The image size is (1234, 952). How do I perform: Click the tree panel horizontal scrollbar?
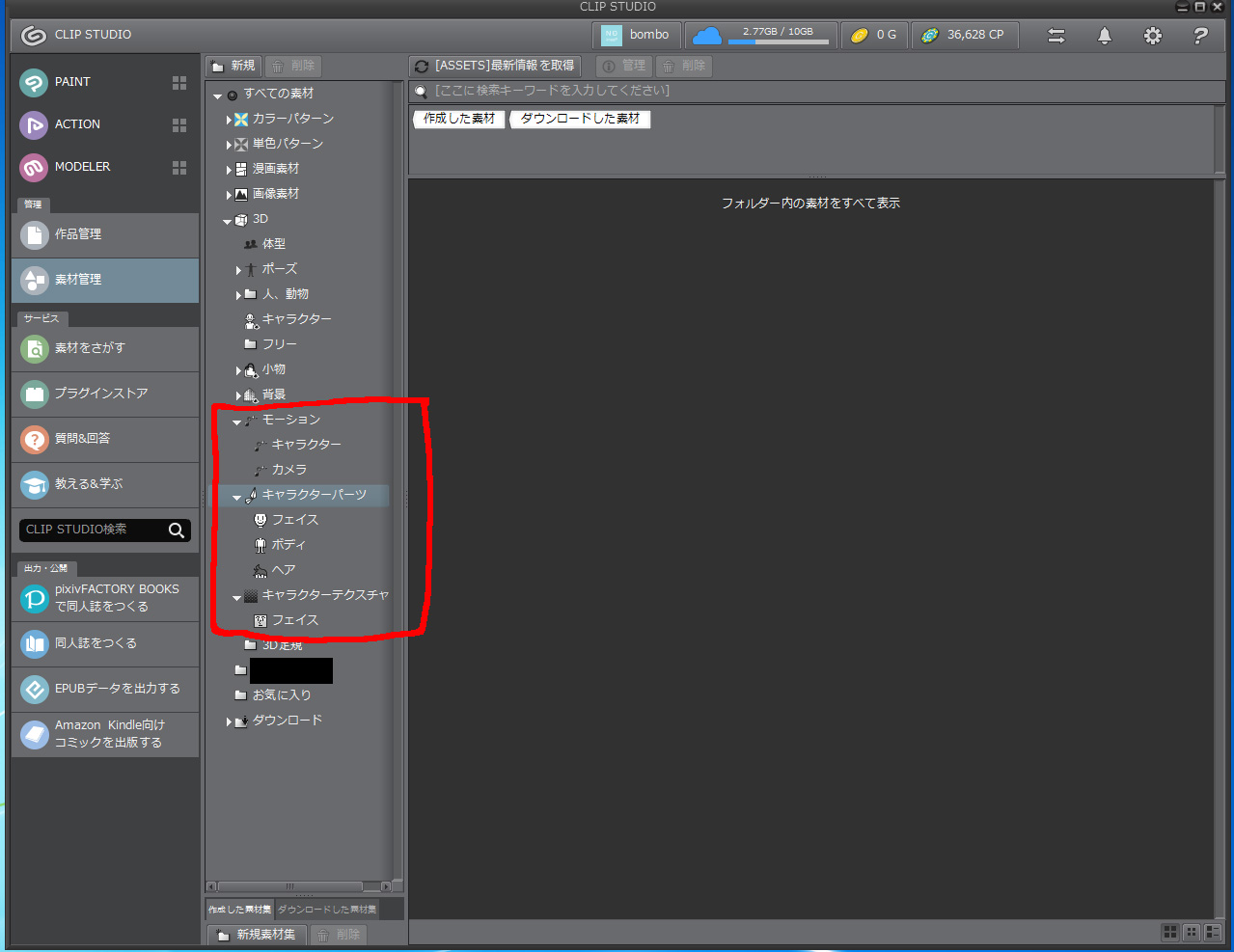[x=289, y=886]
